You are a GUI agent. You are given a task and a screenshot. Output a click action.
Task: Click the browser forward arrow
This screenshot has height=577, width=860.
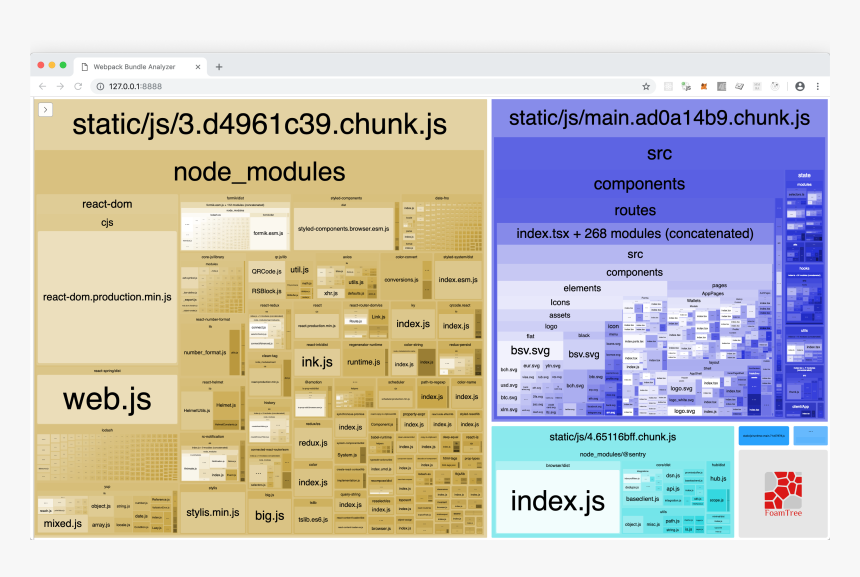click(60, 87)
